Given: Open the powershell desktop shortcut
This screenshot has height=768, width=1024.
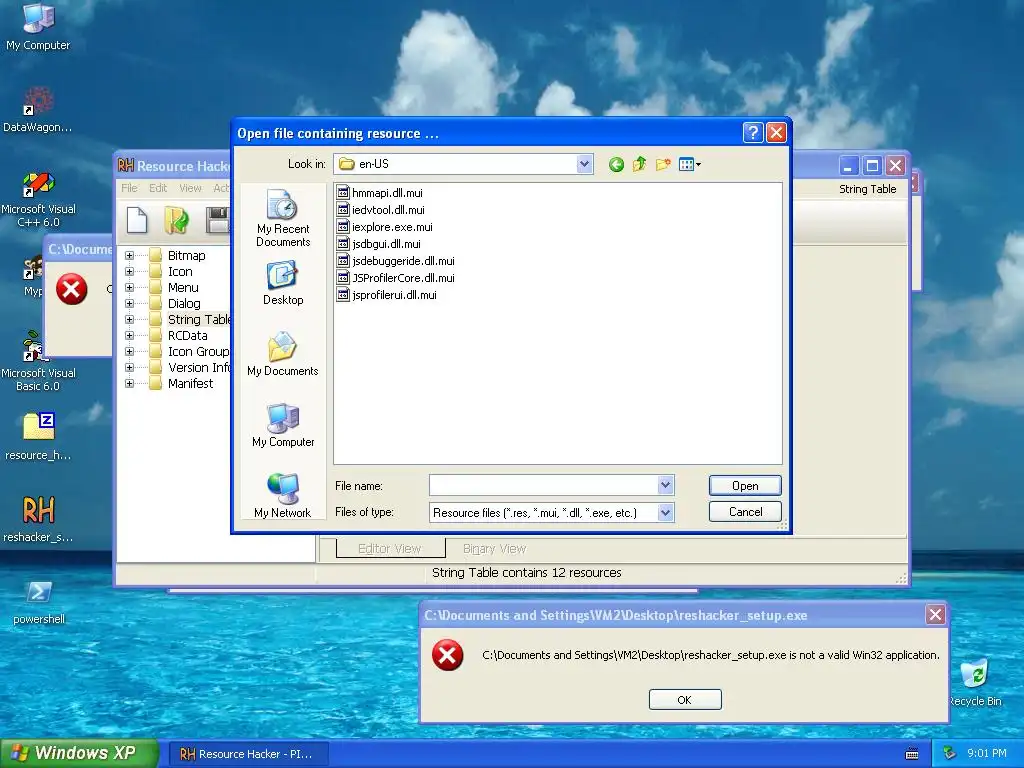Looking at the screenshot, I should point(38,602).
